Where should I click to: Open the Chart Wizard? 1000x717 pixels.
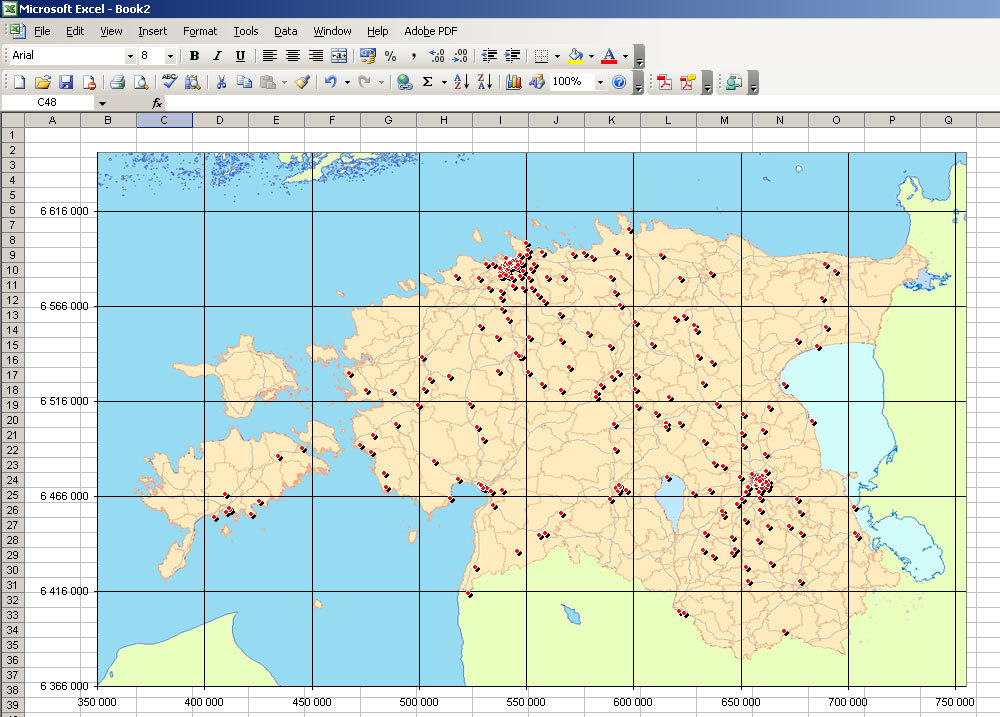(514, 83)
